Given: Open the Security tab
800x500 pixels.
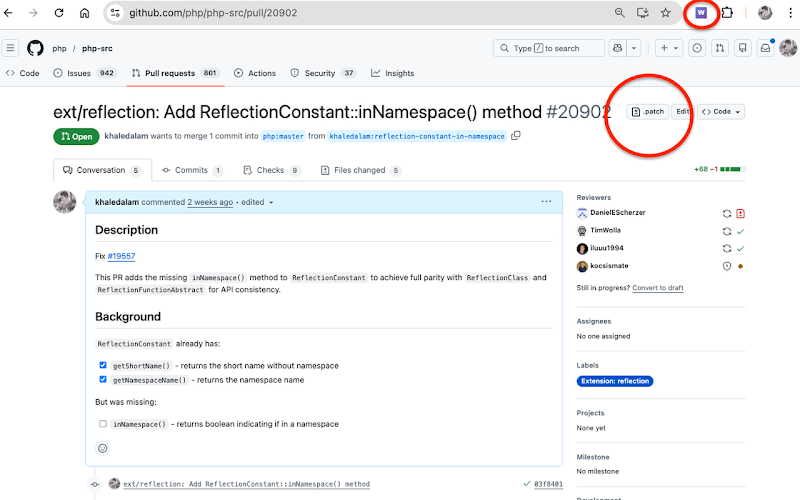Looking at the screenshot, I should point(323,73).
